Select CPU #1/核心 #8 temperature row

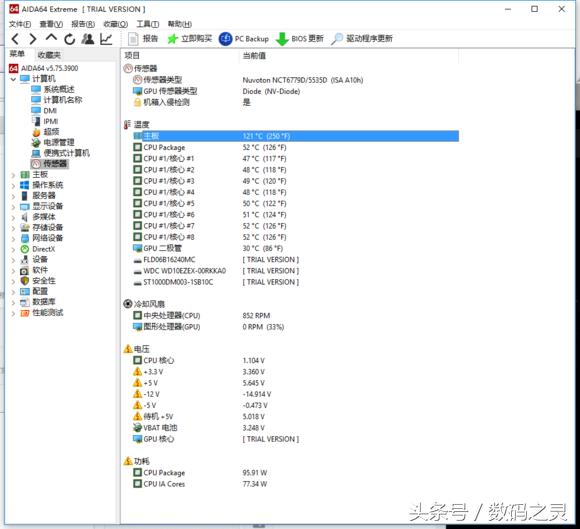pyautogui.click(x=296, y=237)
